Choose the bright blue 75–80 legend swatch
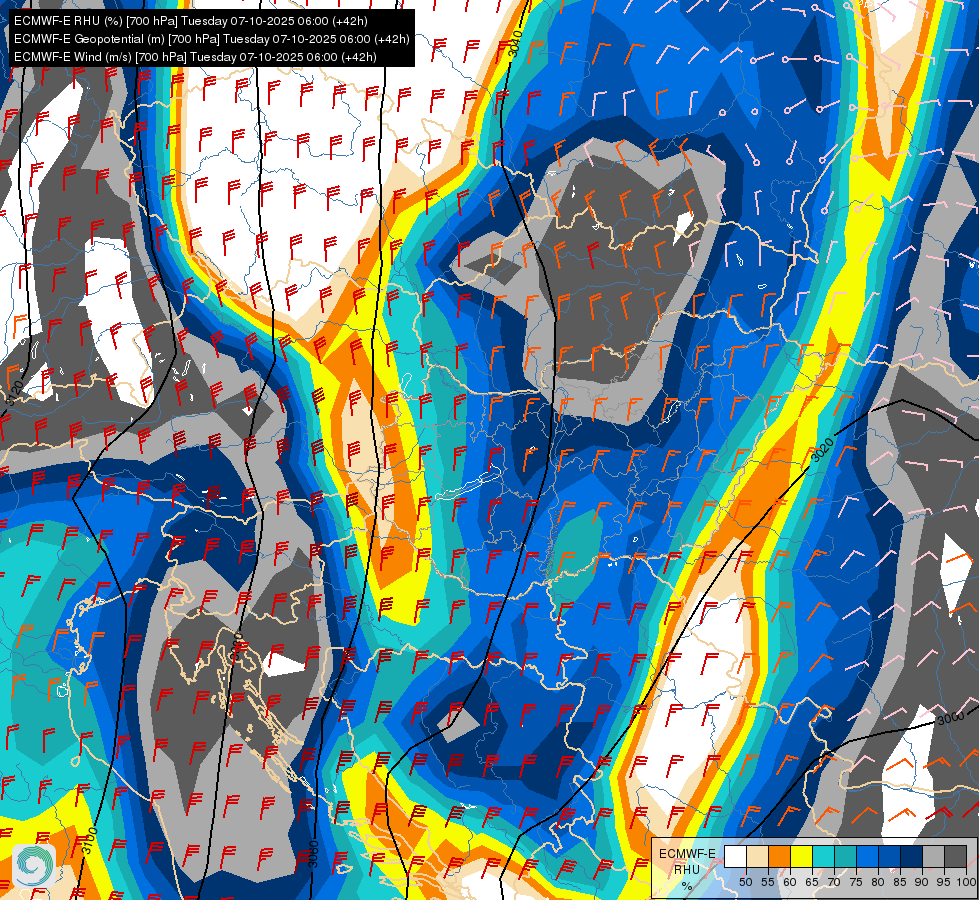Viewport: 979px width, 900px height. 867,856
